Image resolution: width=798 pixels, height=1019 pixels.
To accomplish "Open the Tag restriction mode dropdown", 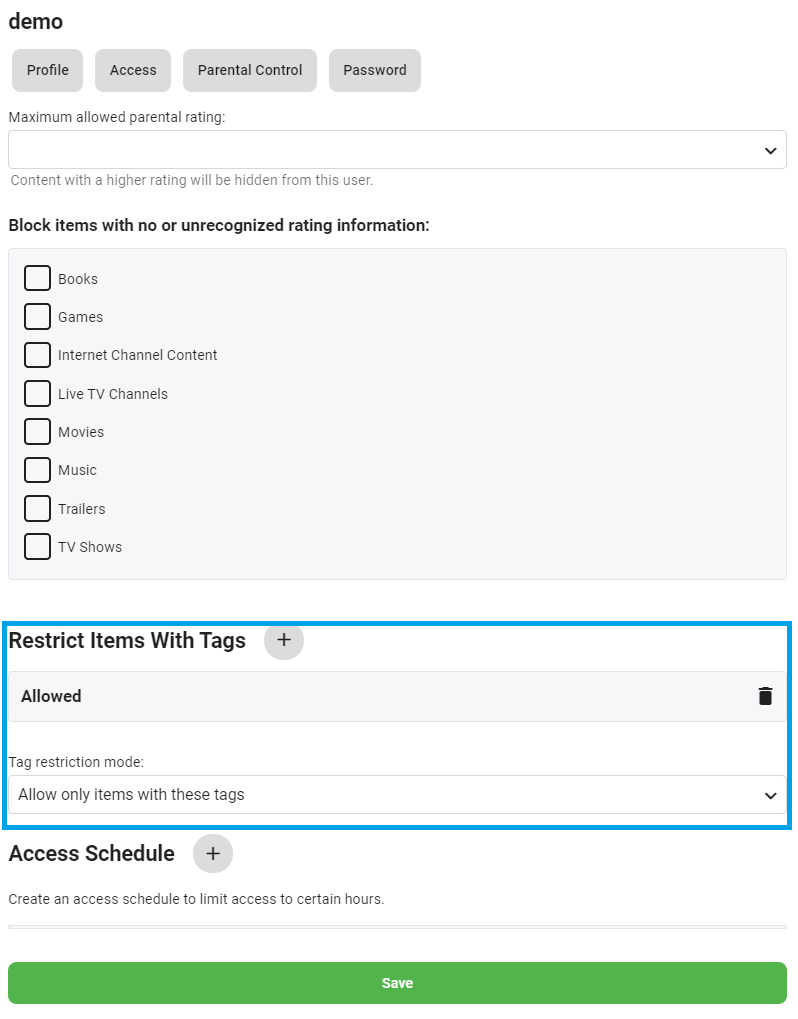I will (x=397, y=795).
